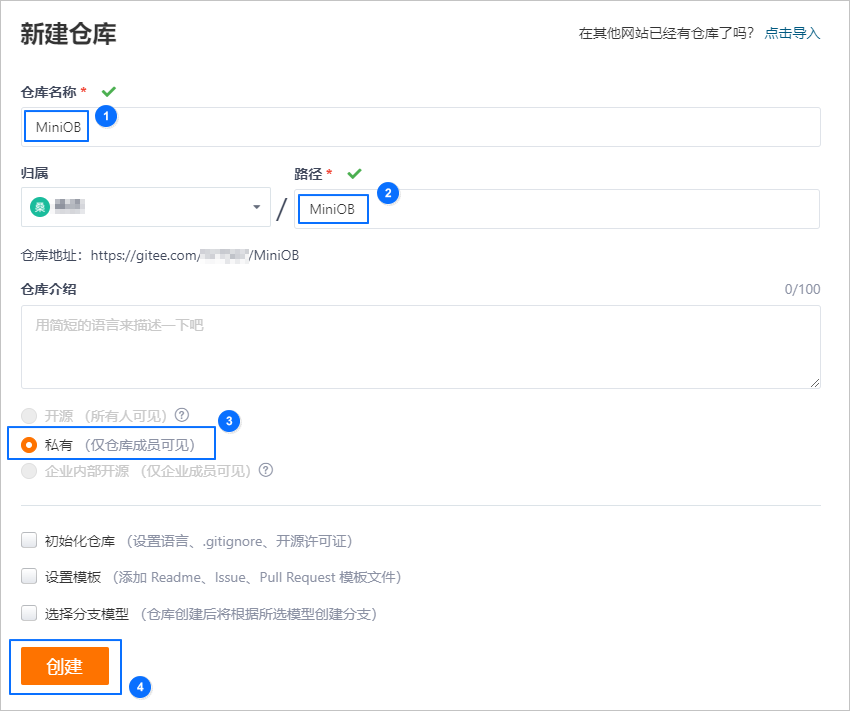Choose the 企业内部开源 radio option
This screenshot has height=711, width=850.
click(29, 471)
